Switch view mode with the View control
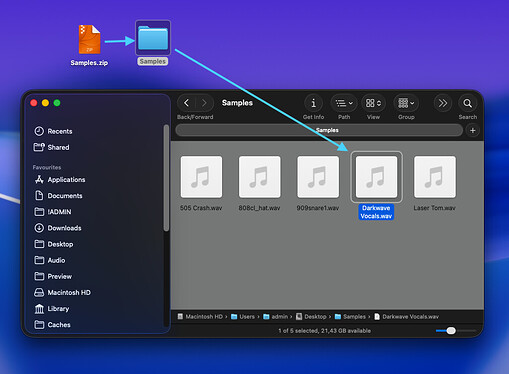This screenshot has width=509, height=374. [x=373, y=103]
